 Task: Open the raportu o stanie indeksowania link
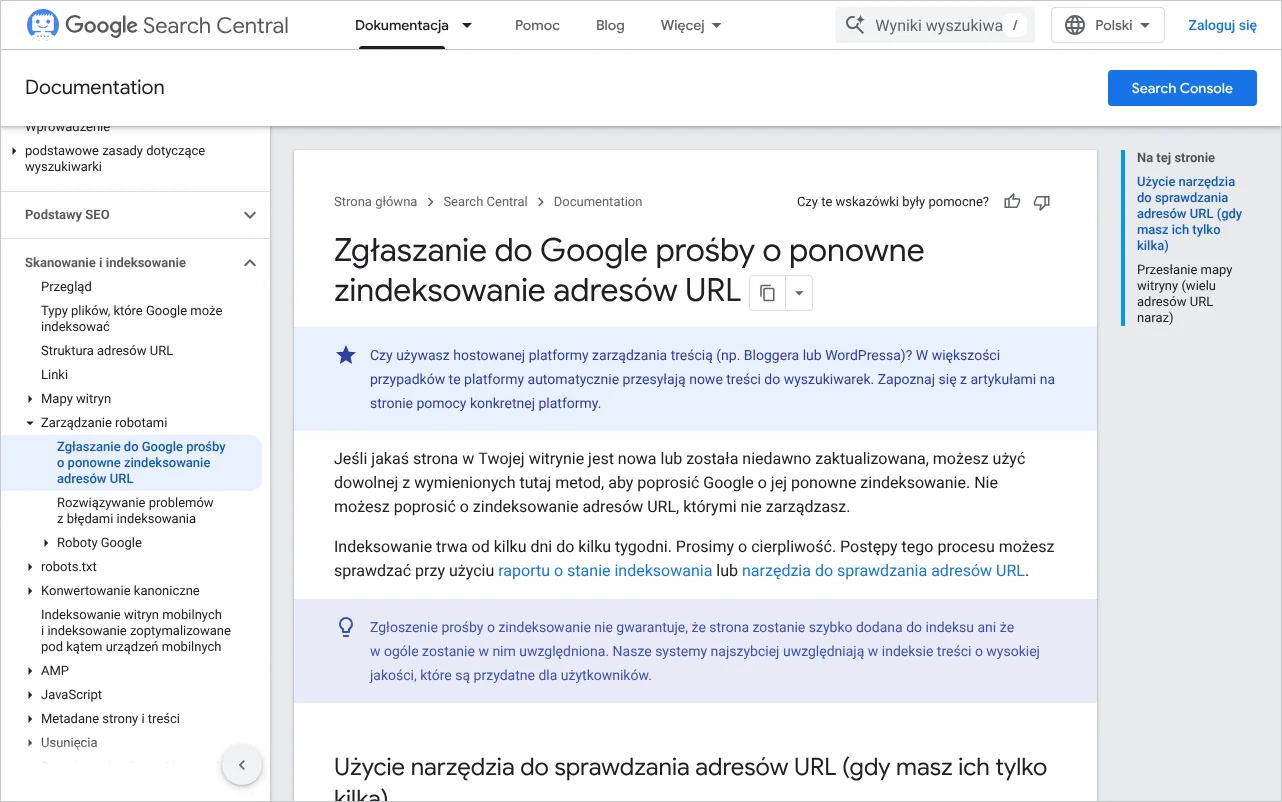tap(605, 571)
